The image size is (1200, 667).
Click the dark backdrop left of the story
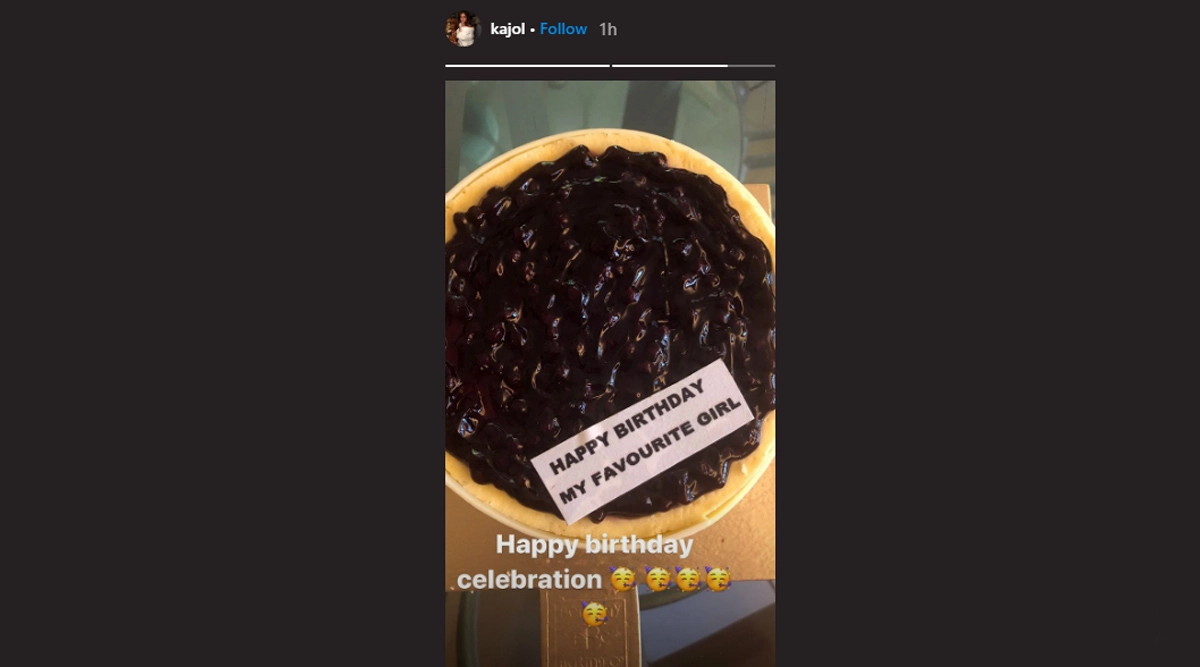[222, 333]
